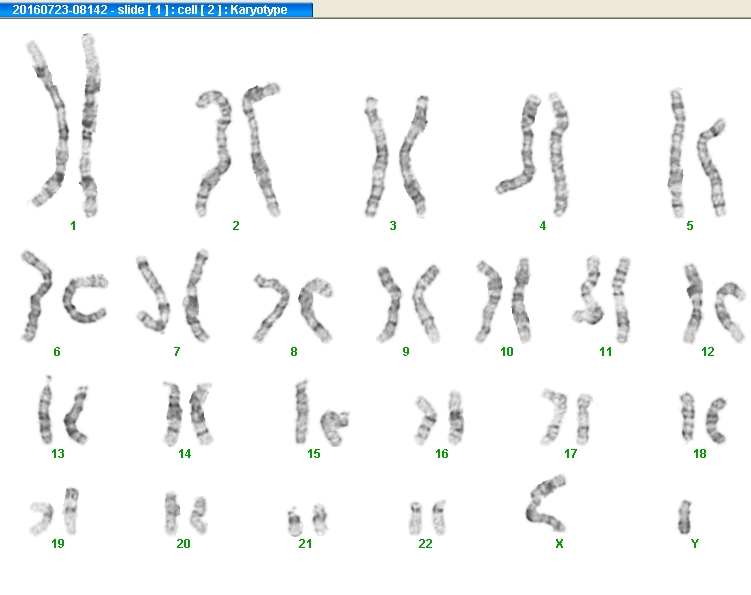Select the chromosome pair labeled 15
The width and height of the screenshot is (751, 595).
(x=322, y=412)
